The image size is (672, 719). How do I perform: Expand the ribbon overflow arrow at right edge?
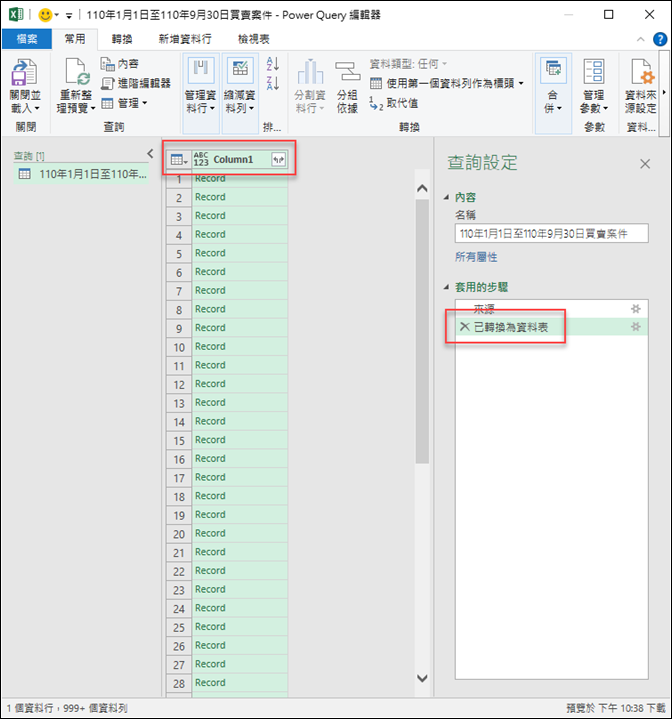[x=664, y=92]
